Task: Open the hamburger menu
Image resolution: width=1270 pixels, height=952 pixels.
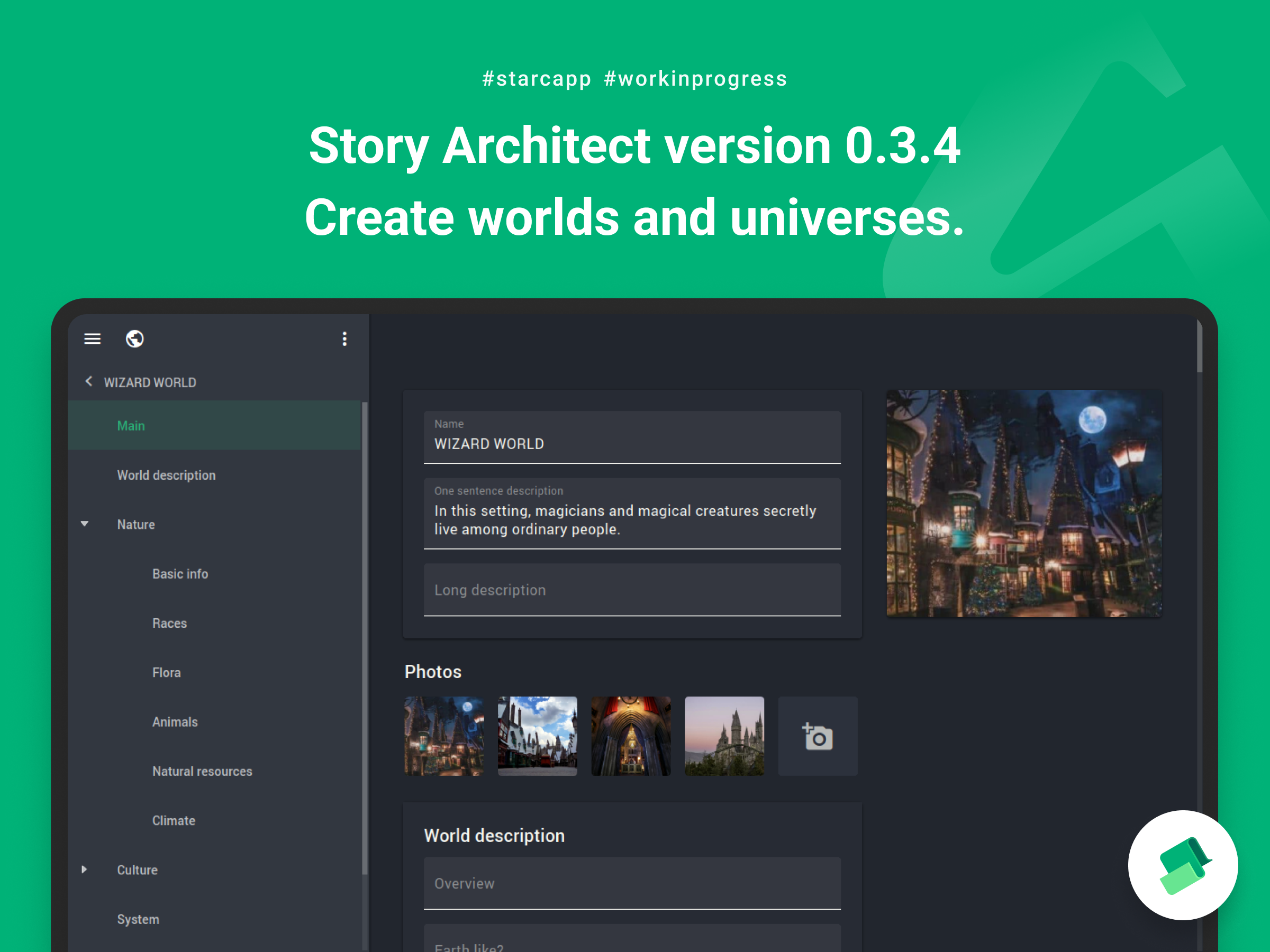Action: (x=93, y=339)
